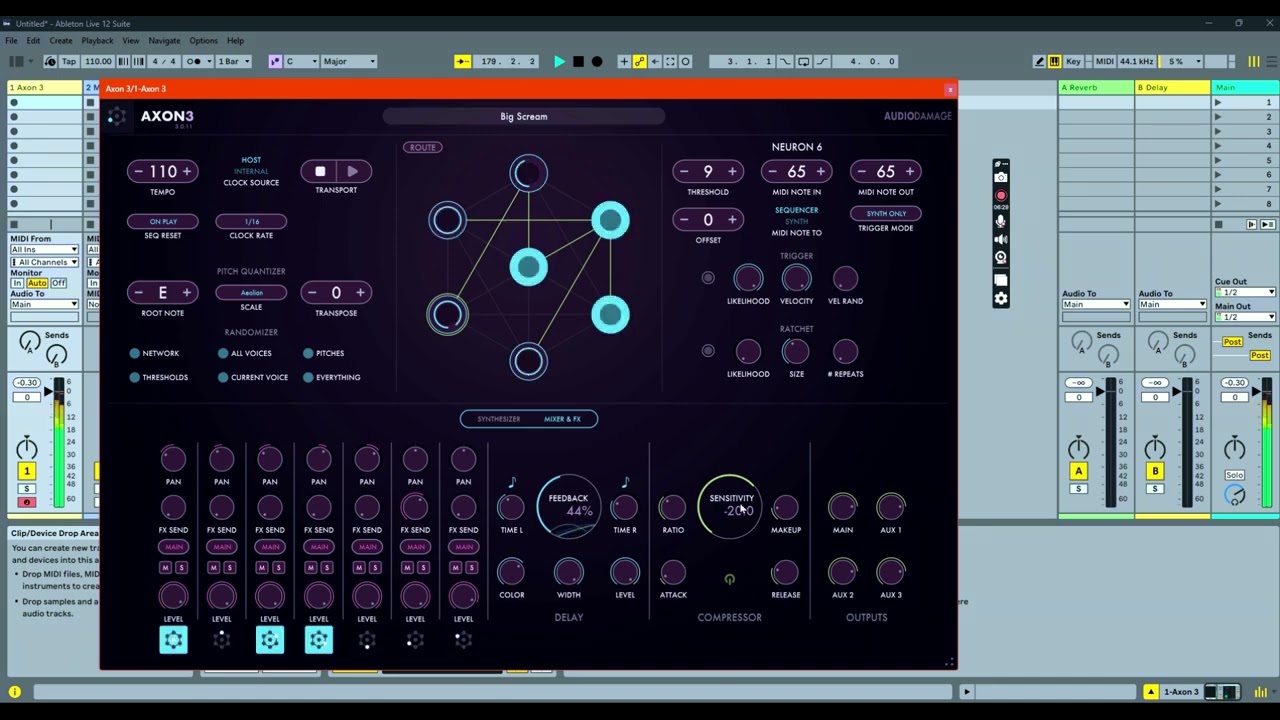1280x720 pixels.
Task: Open the Cue Out dropdown
Action: click(x=1245, y=292)
